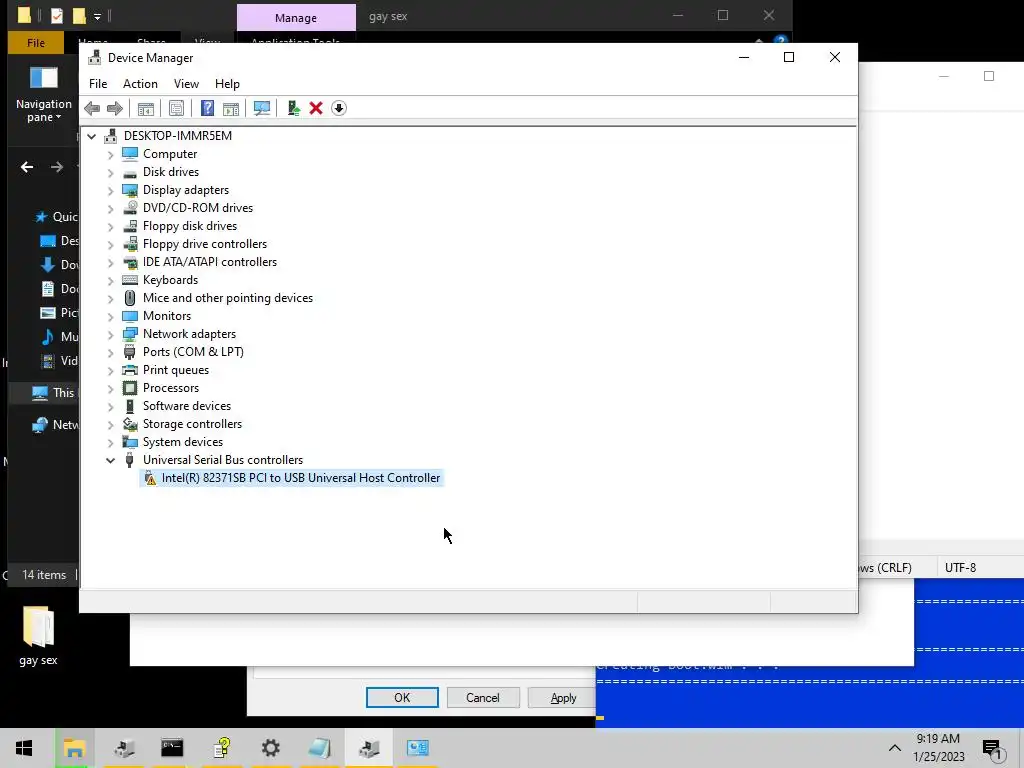1024x768 pixels.
Task: Click the Forward arrow in Device Manager toolbar
Action: tap(115, 108)
